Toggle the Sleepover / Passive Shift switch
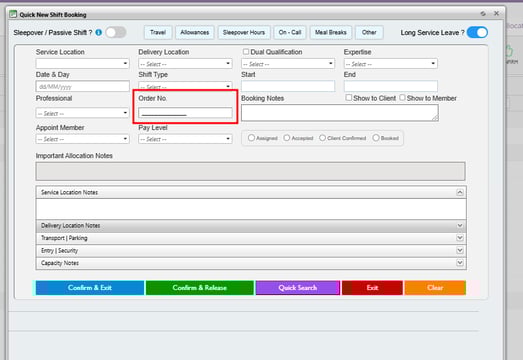Viewport: 523px width, 360px height. pyautogui.click(x=116, y=32)
